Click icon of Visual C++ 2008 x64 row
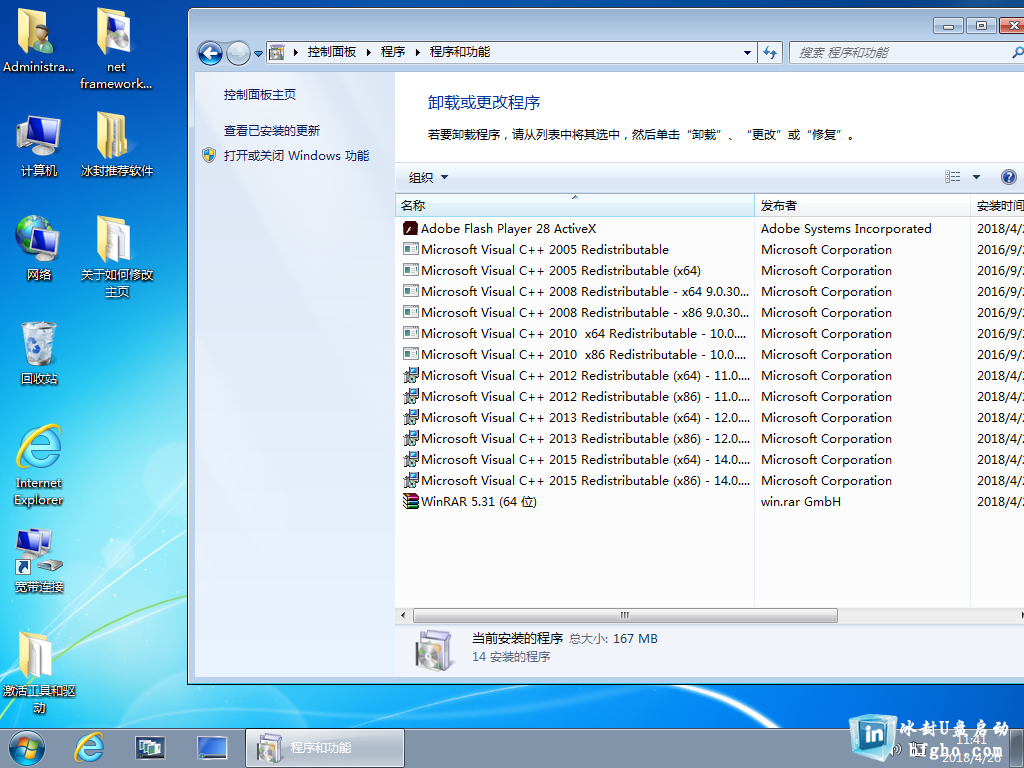The width and height of the screenshot is (1024, 768). [411, 291]
